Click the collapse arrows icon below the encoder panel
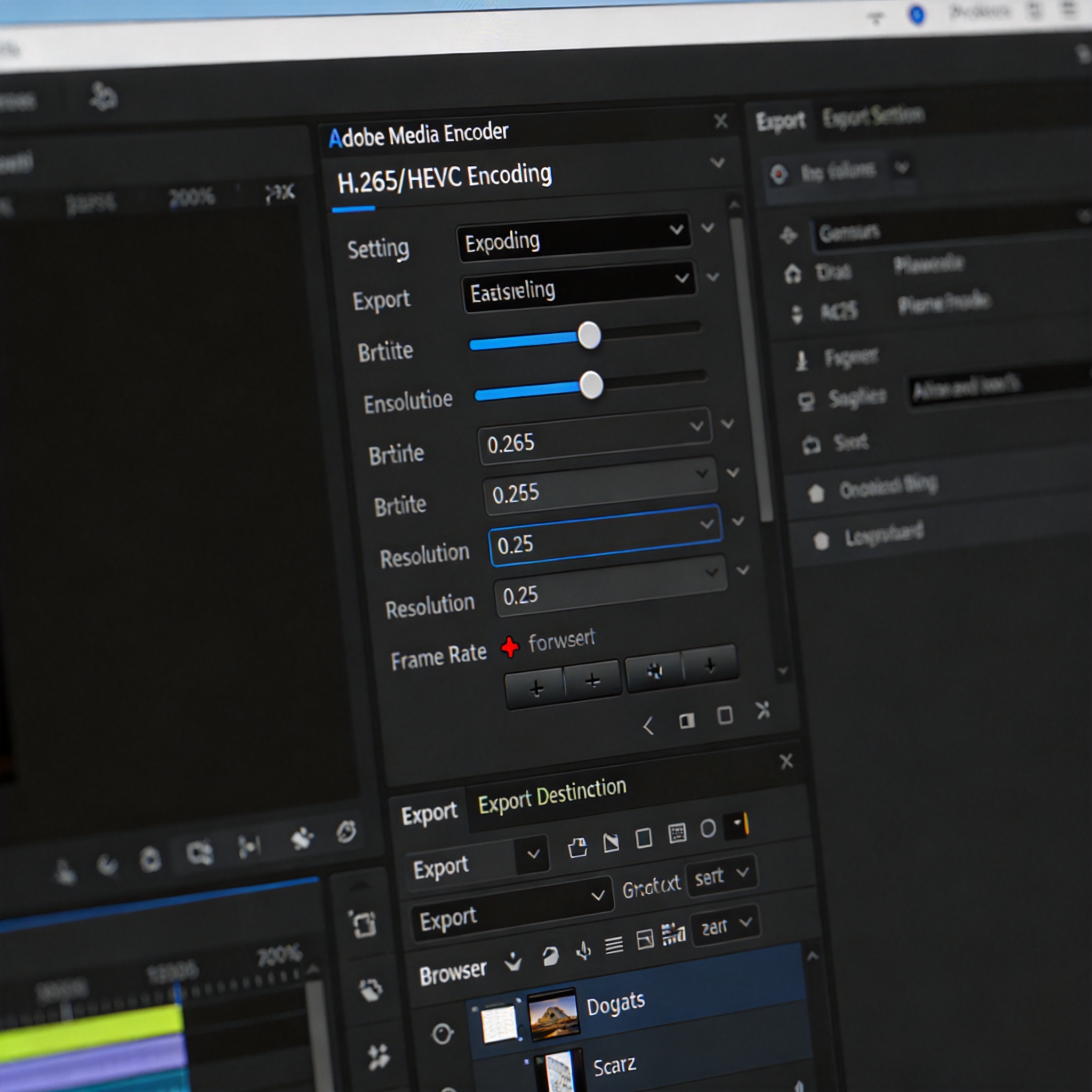This screenshot has width=1092, height=1092. [x=763, y=710]
